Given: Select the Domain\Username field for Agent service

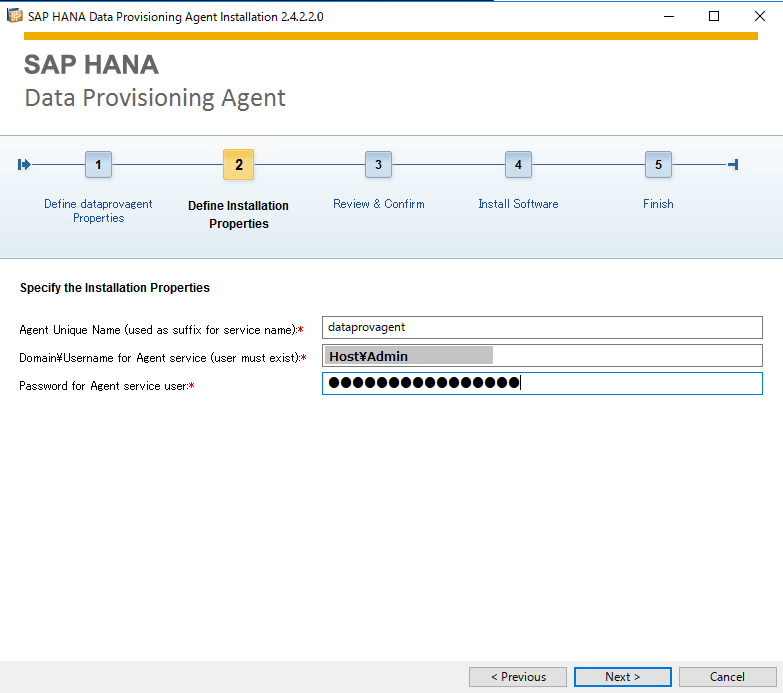Looking at the screenshot, I should [x=542, y=355].
